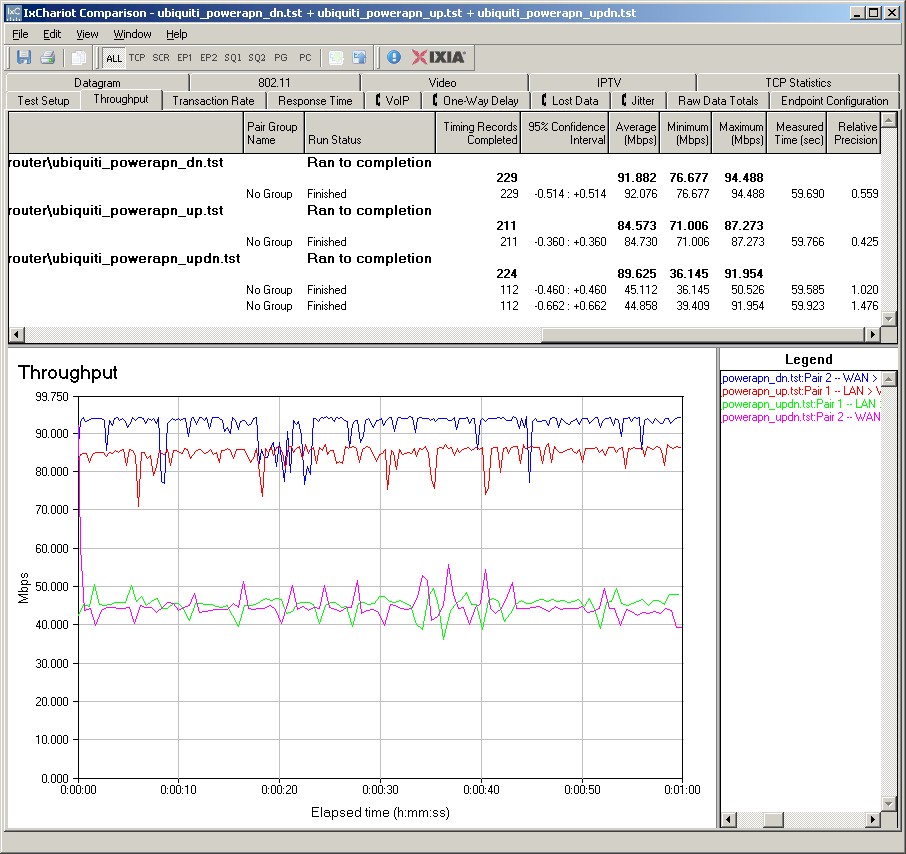
Task: Click the Measured Time (sec) column header
Action: (x=797, y=133)
